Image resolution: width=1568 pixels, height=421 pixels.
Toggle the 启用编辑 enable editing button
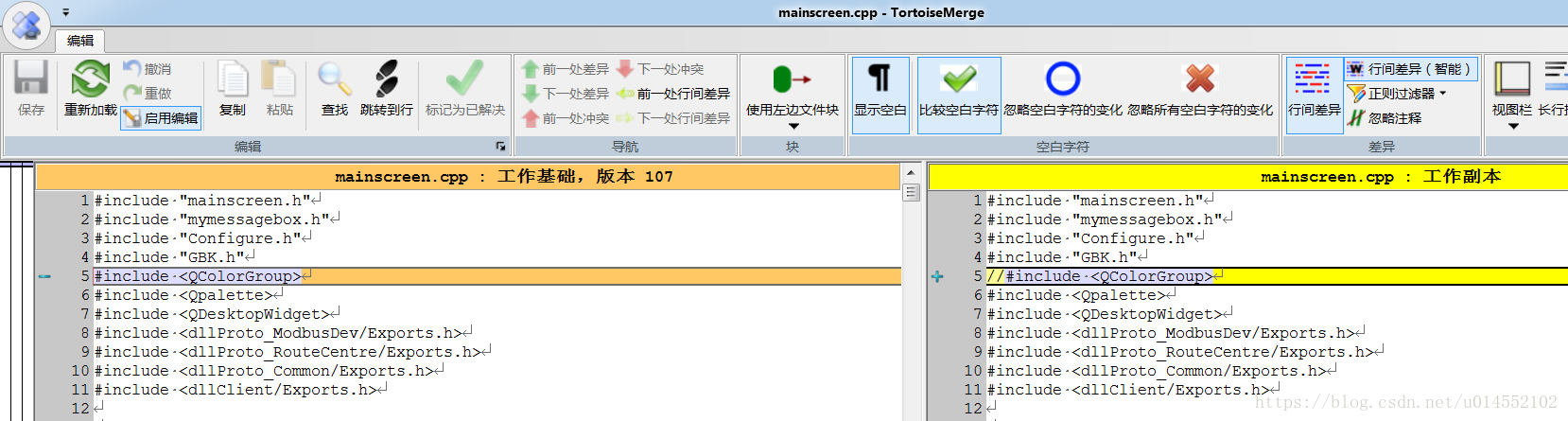coord(161,118)
